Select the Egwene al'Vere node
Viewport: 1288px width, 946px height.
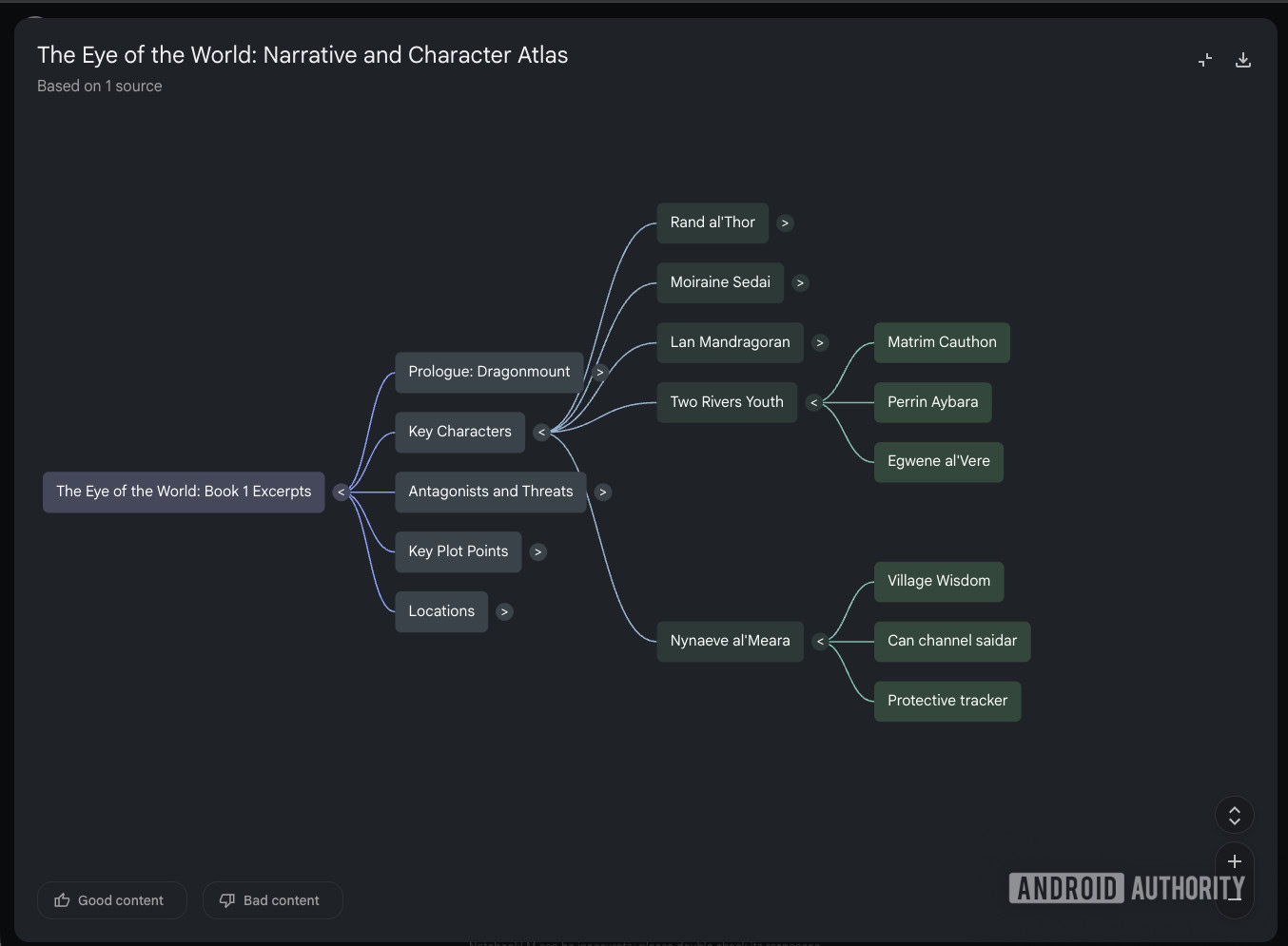point(938,461)
